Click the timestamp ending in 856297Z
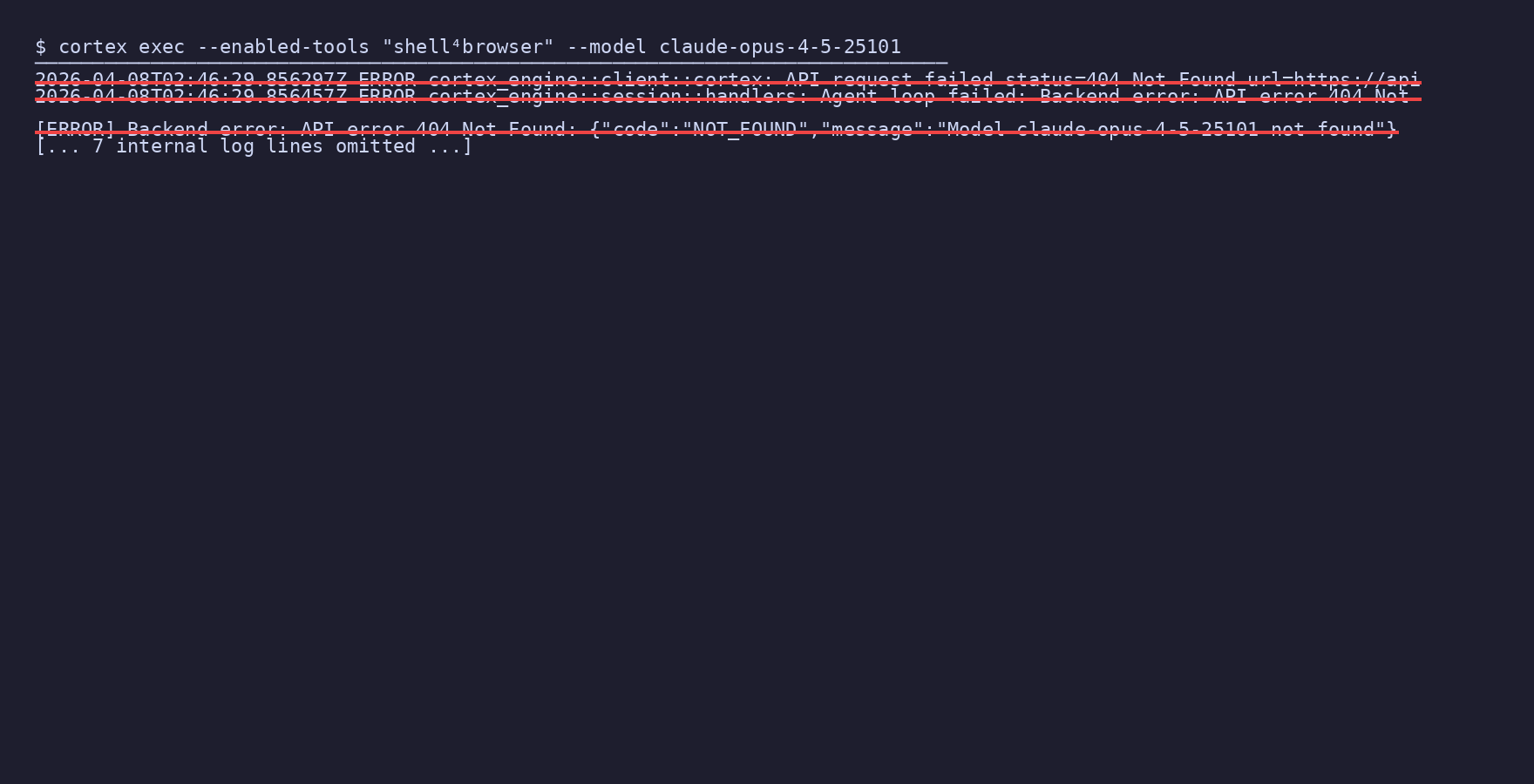The width and height of the screenshot is (1534, 784). pyautogui.click(x=191, y=80)
